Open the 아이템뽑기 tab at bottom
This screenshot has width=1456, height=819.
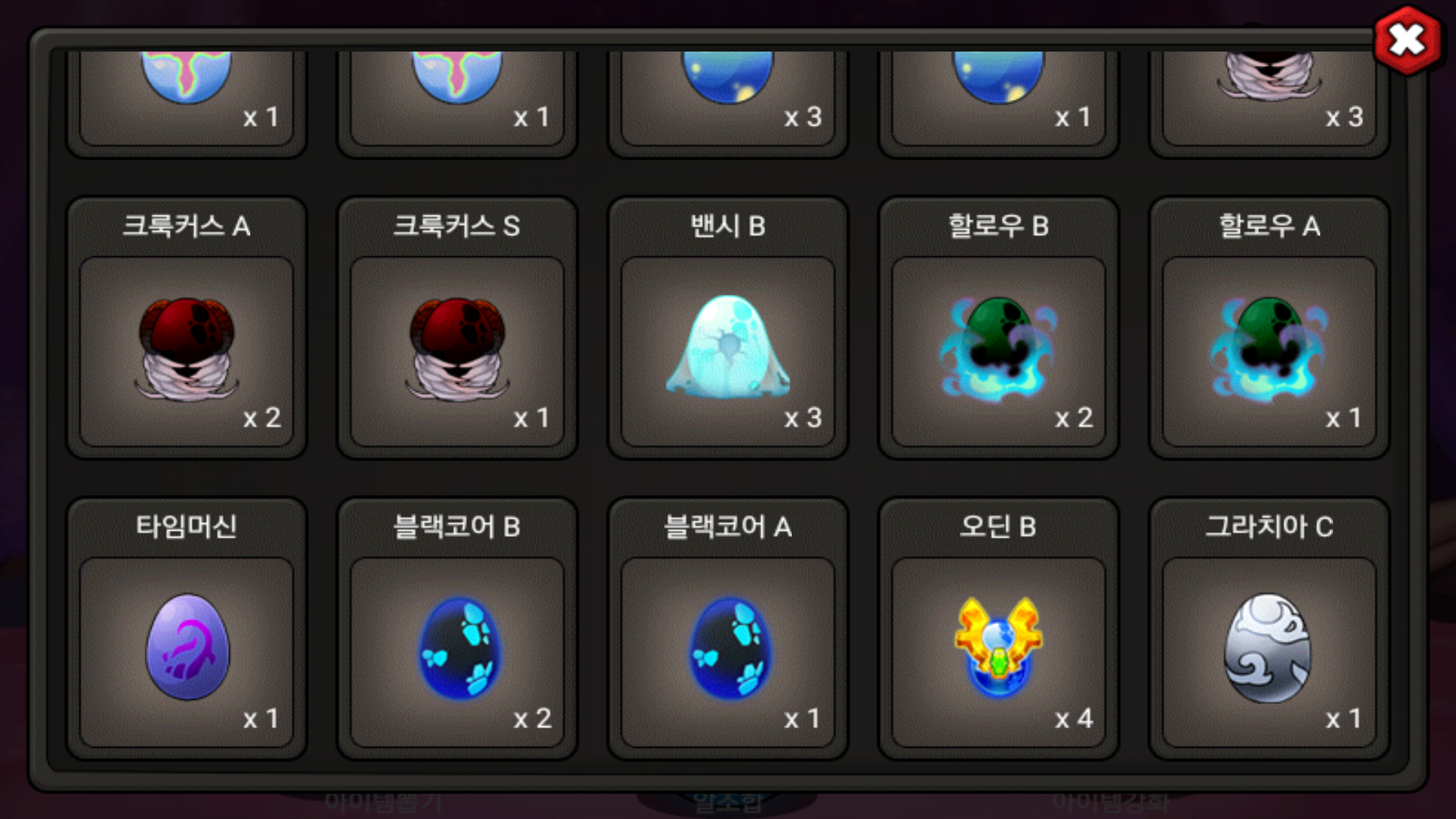tap(384, 802)
